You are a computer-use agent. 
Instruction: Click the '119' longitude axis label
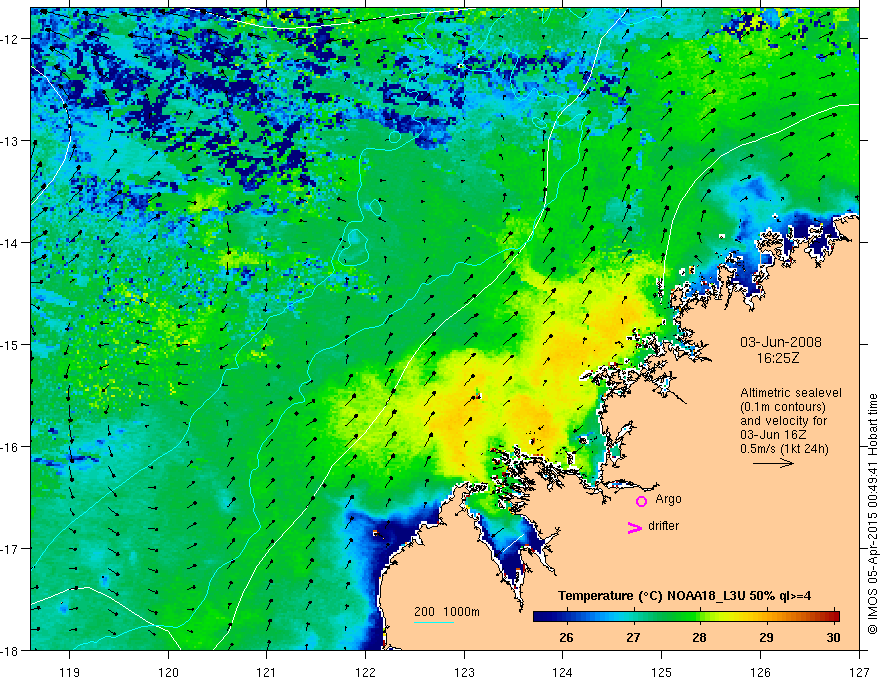point(70,673)
